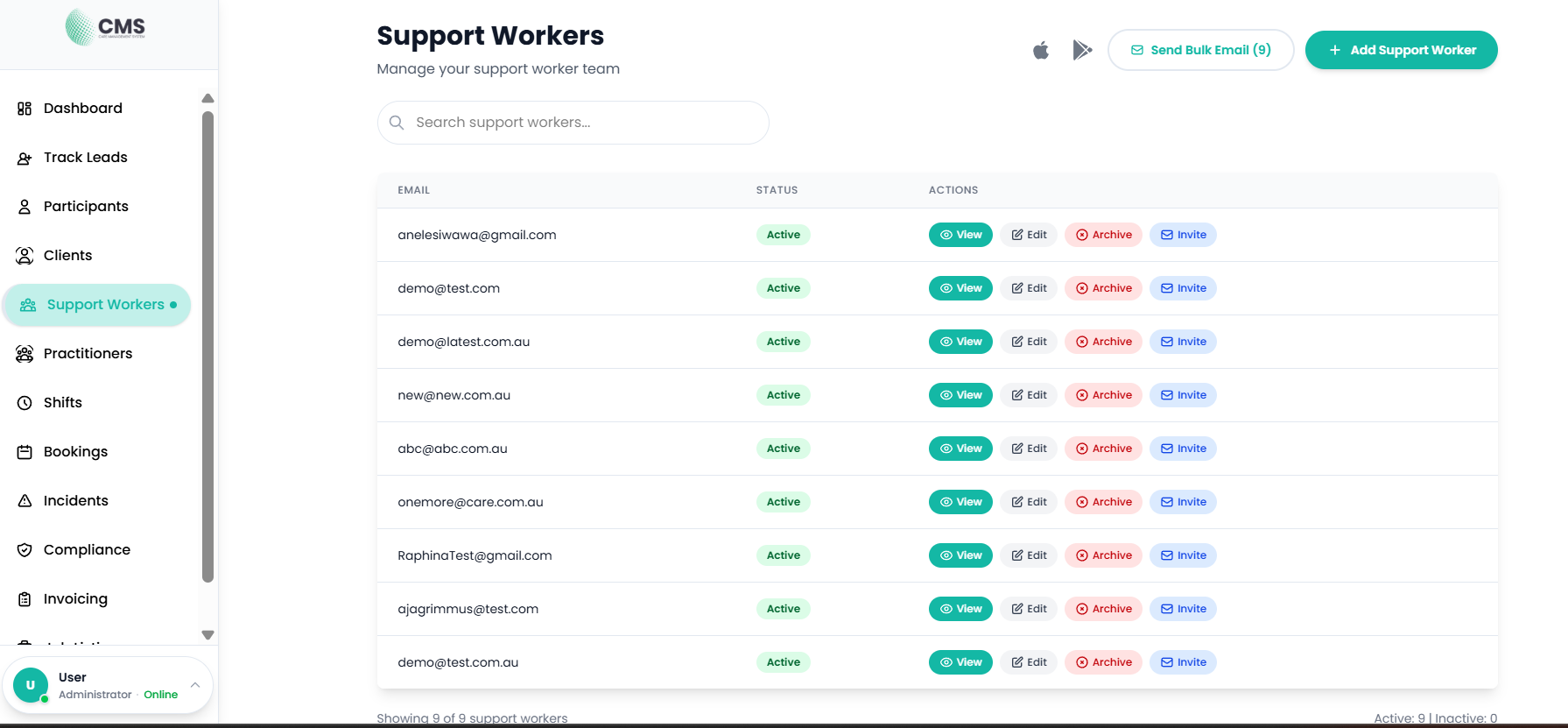Click the EMAIL column header
1568x728 pixels.
coord(414,190)
